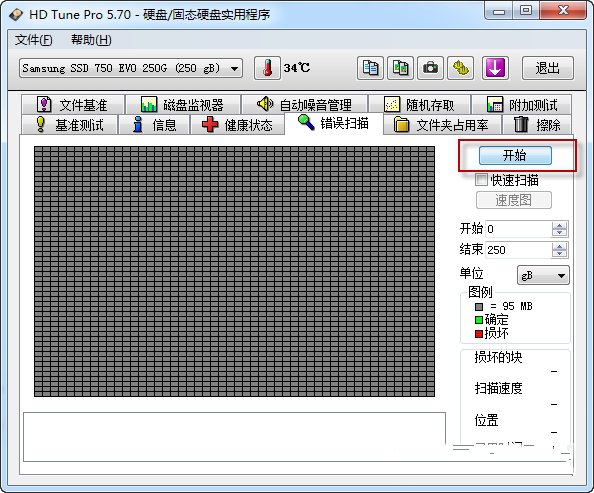Screen dimensions: 594x493
Task: Copy info to clipboard icon
Action: click(370, 68)
